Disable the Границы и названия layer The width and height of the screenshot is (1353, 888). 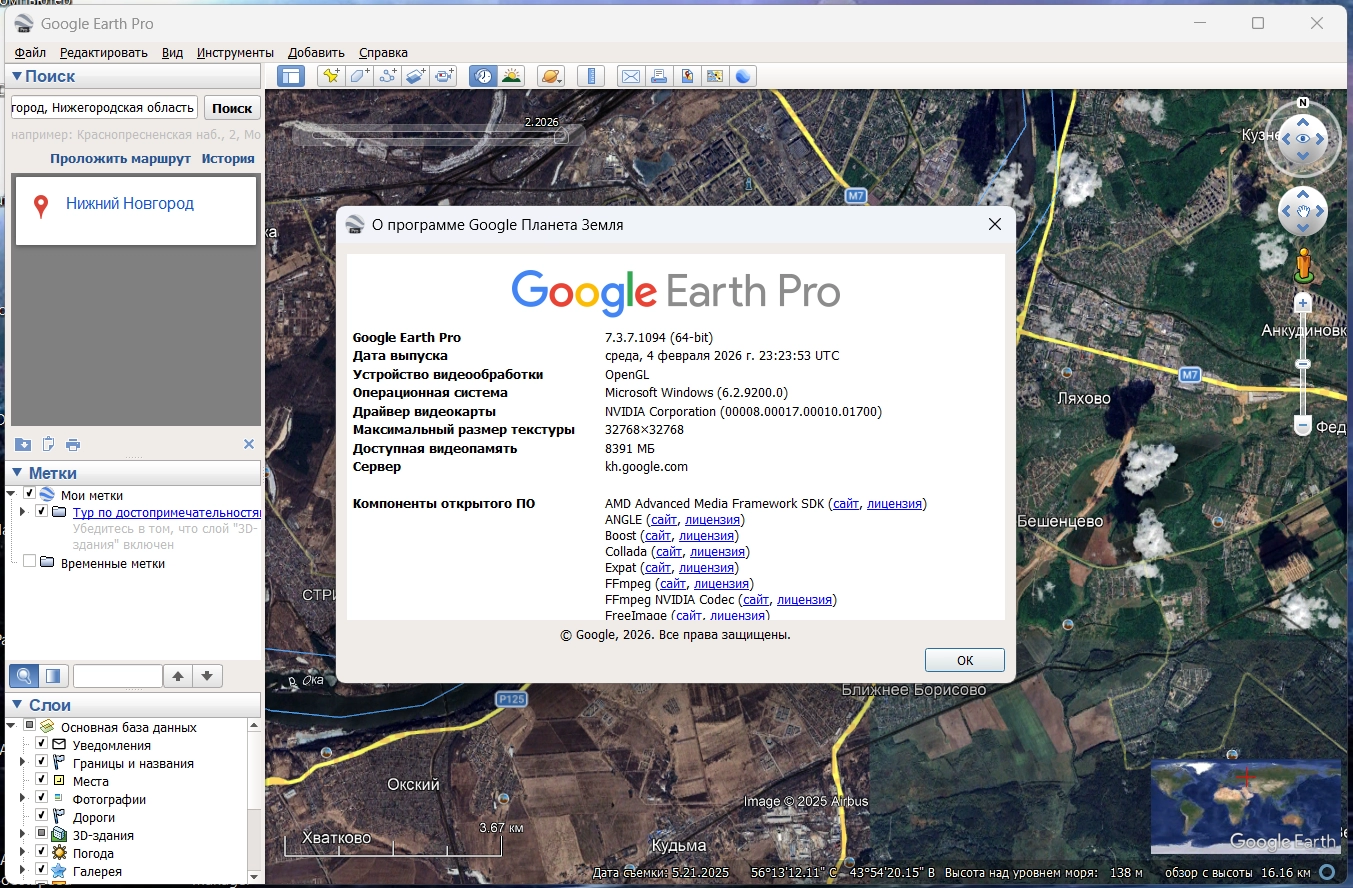[x=41, y=762]
